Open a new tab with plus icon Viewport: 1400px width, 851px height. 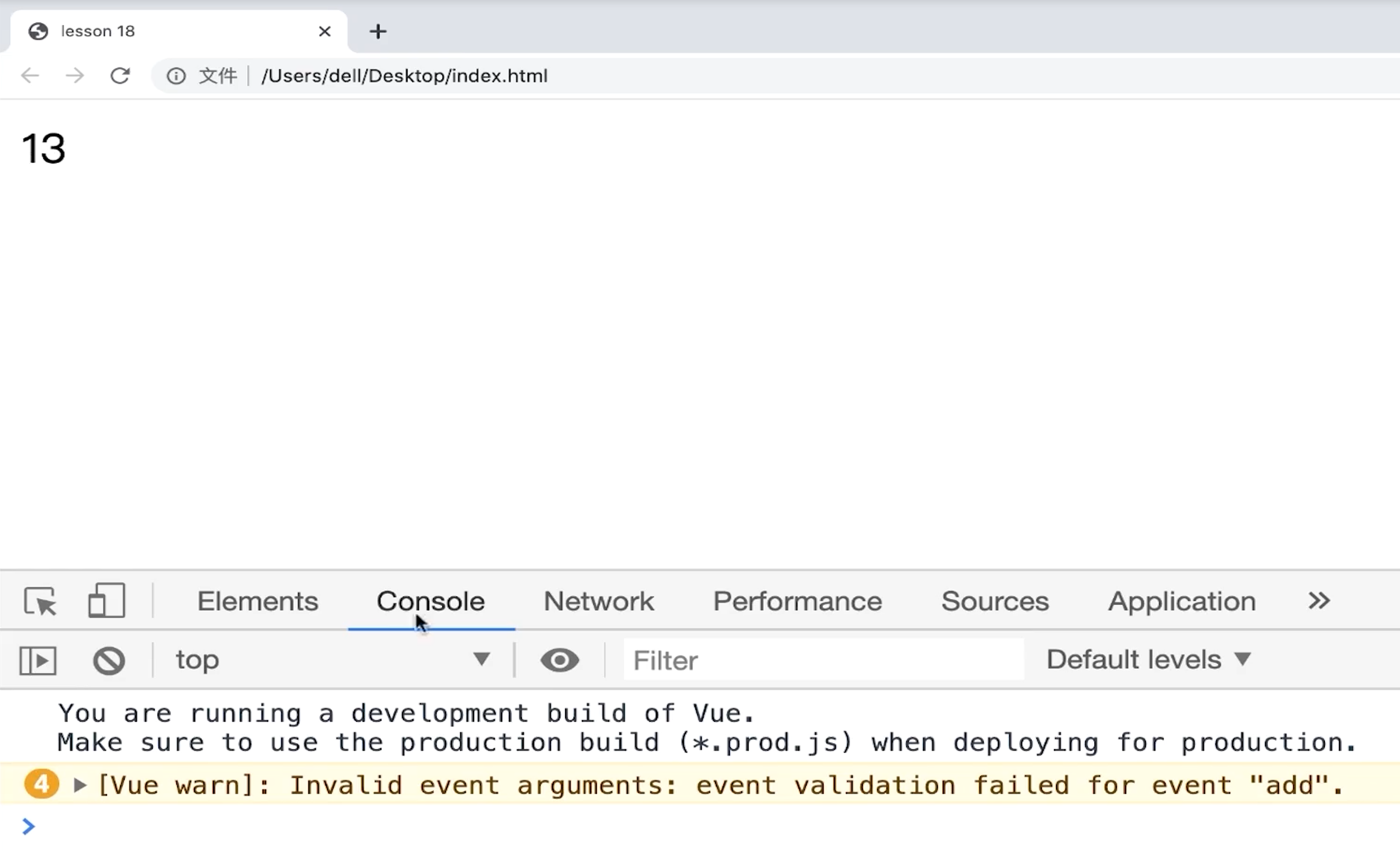[x=378, y=31]
